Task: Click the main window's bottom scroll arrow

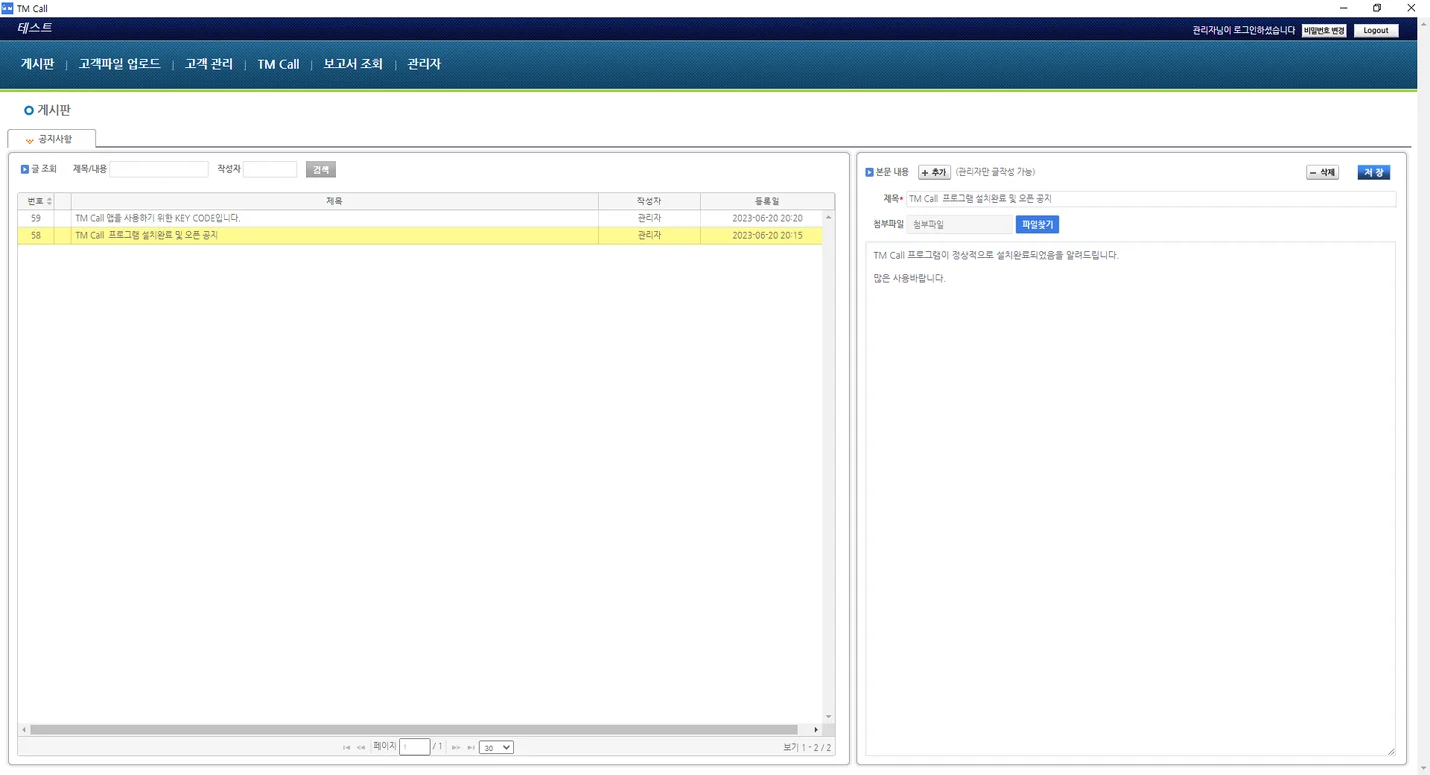Action: [x=1423, y=769]
